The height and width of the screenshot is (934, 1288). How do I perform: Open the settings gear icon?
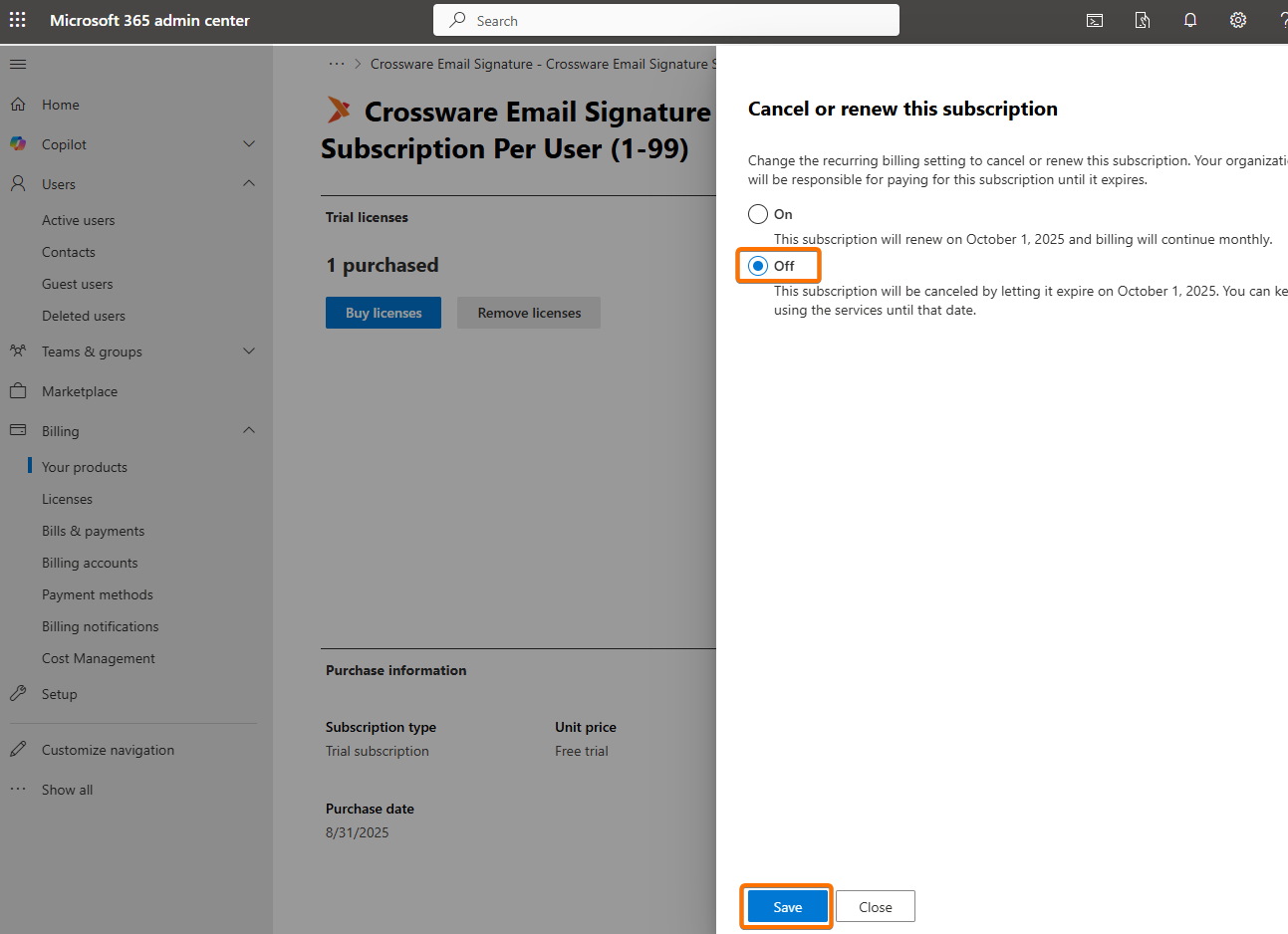[x=1238, y=20]
